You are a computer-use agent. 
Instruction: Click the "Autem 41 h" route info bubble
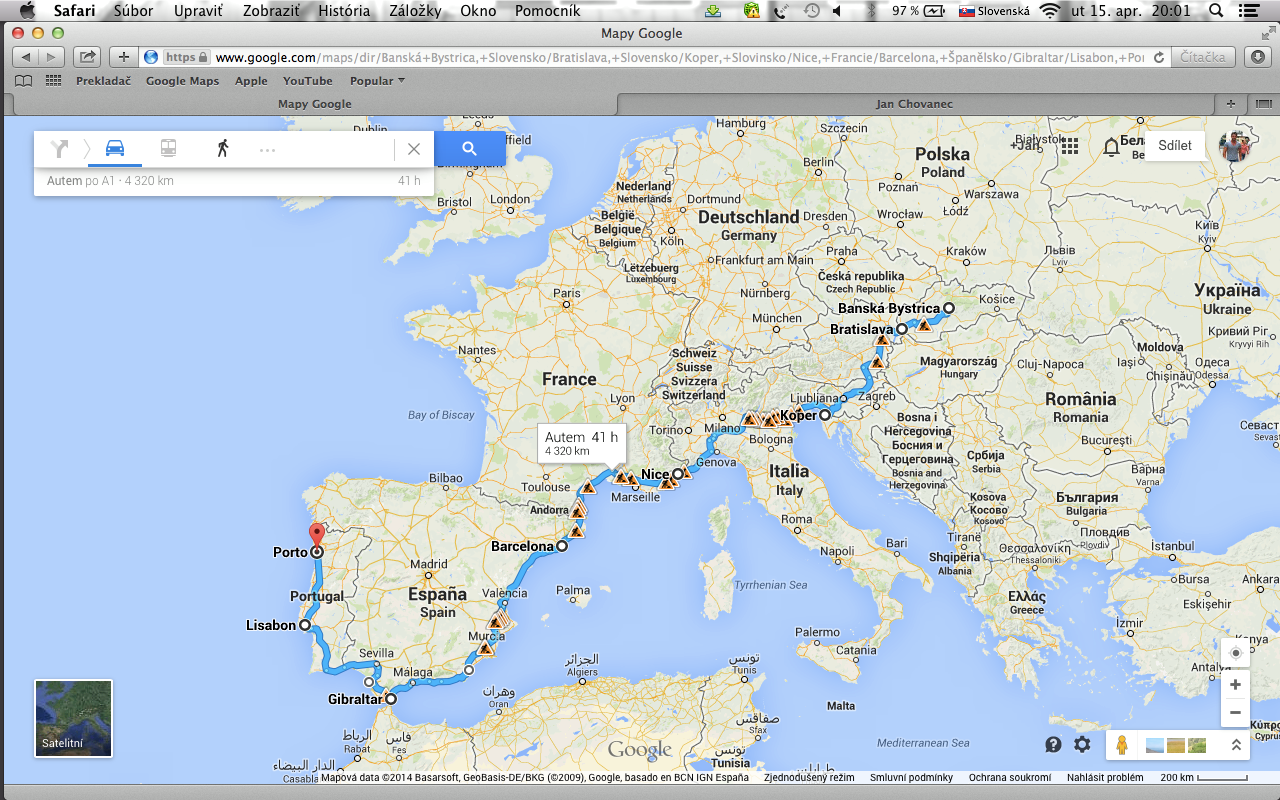click(581, 443)
